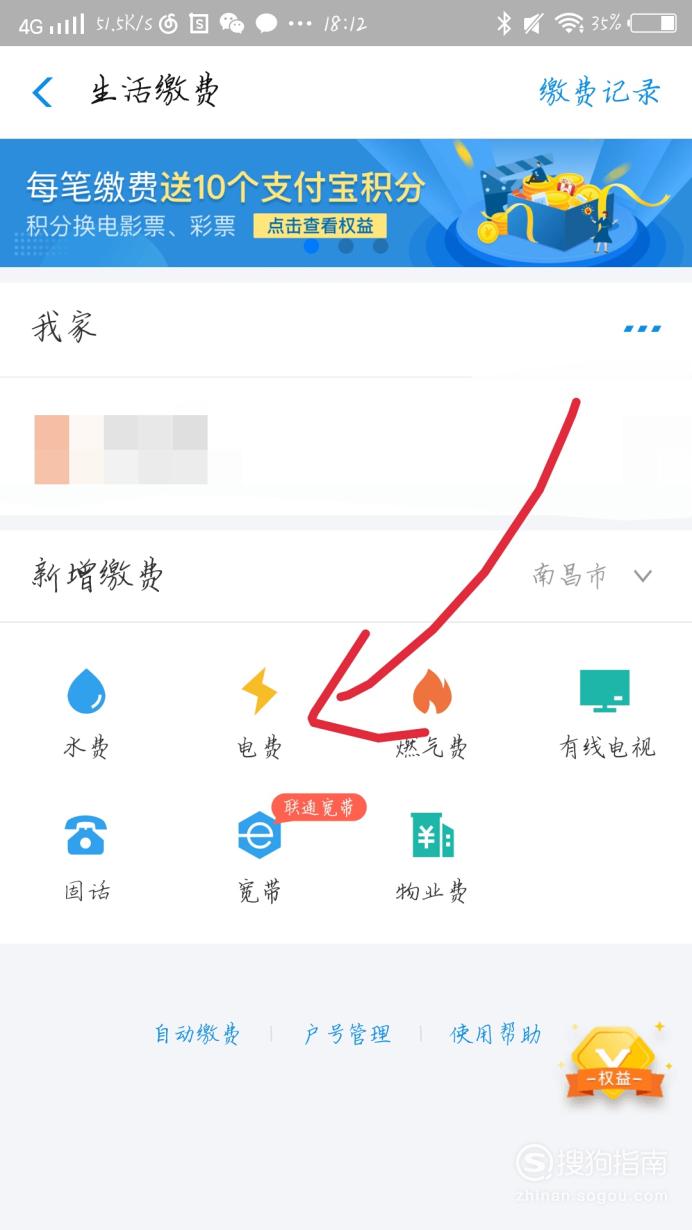Viewport: 692px width, 1230px height.
Task: Select the second banner carousel dot
Action: click(346, 246)
